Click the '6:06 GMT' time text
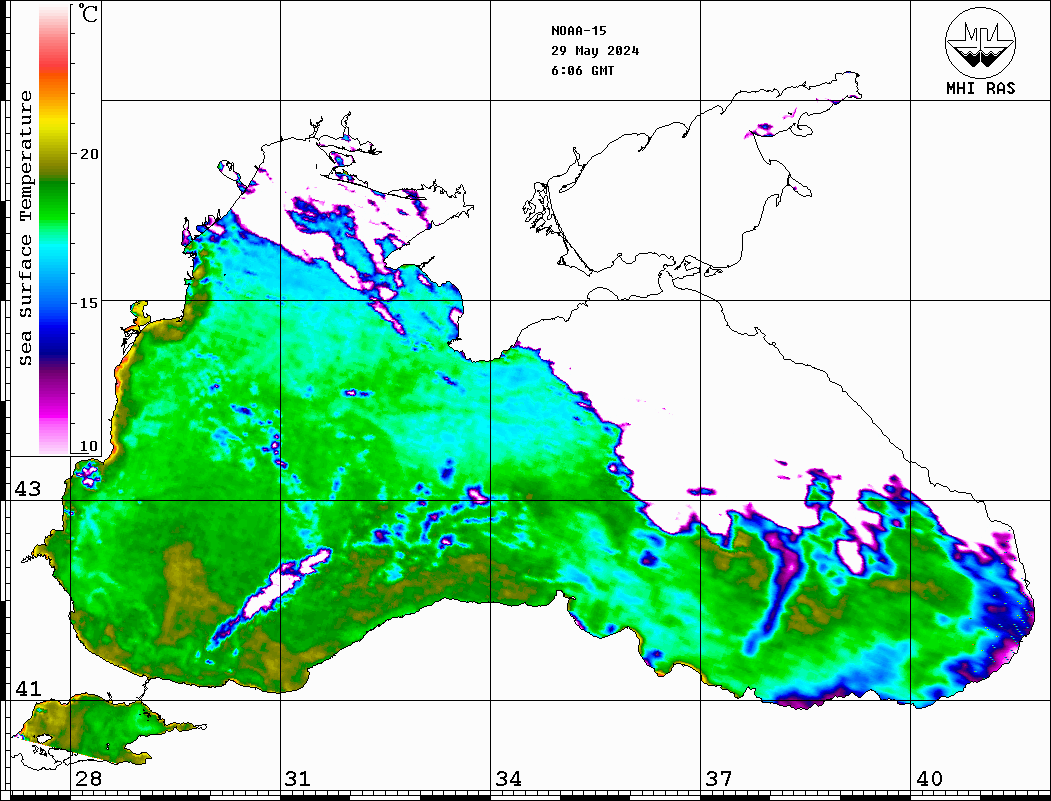Viewport: 1051px width, 801px height. pos(583,71)
